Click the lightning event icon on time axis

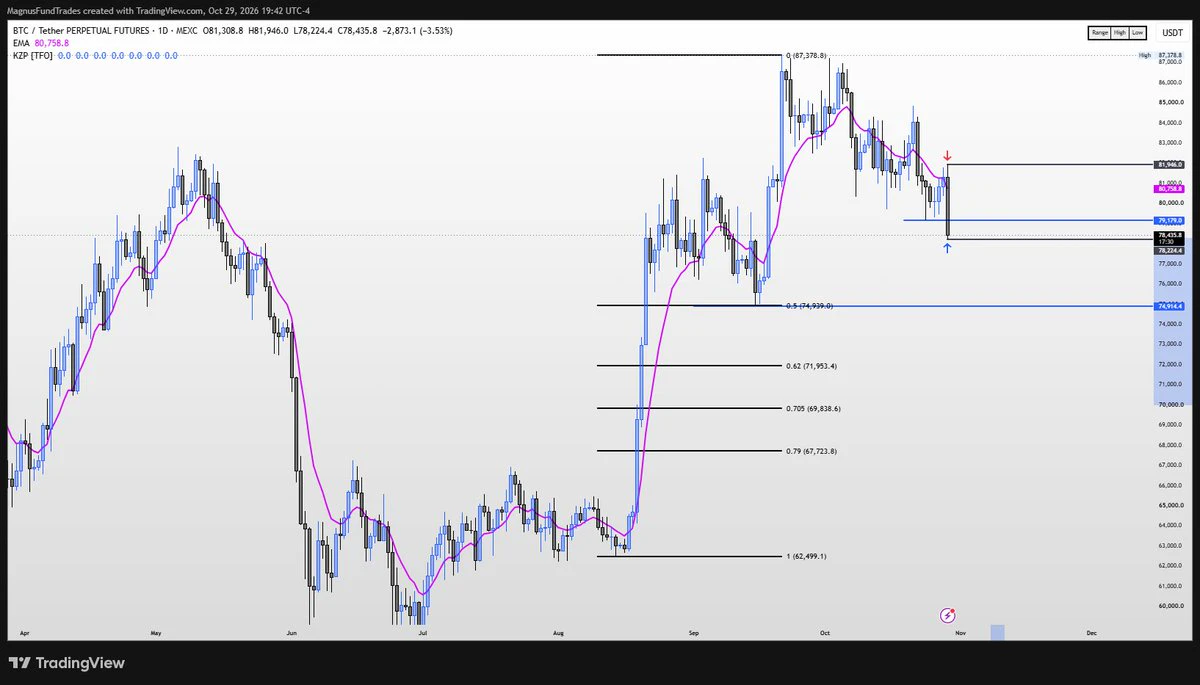pos(948,614)
